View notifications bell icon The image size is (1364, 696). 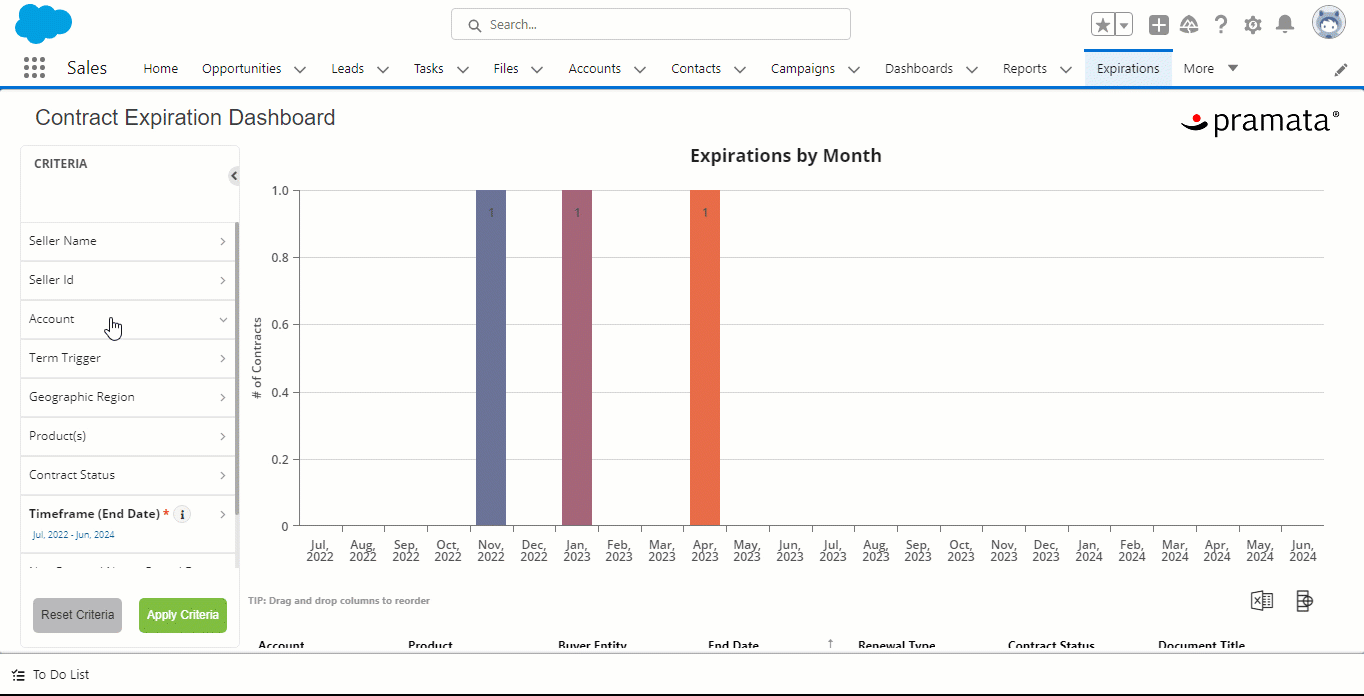point(1285,25)
